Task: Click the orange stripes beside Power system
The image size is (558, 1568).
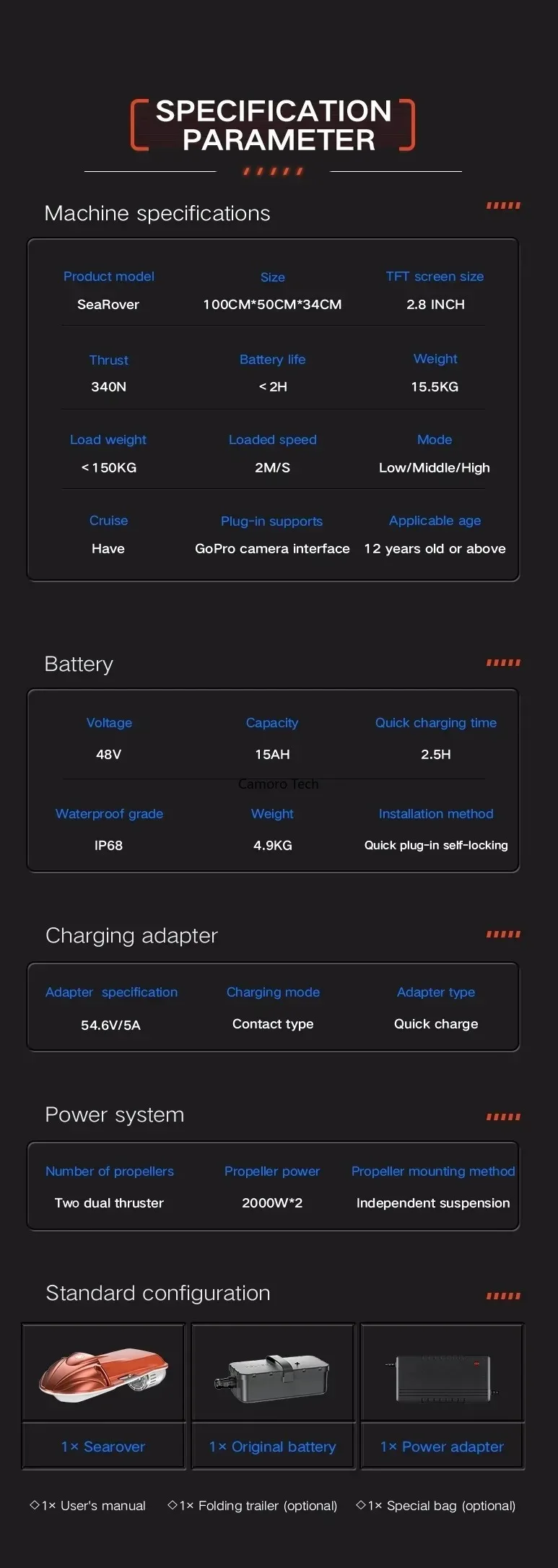Action: click(503, 1117)
